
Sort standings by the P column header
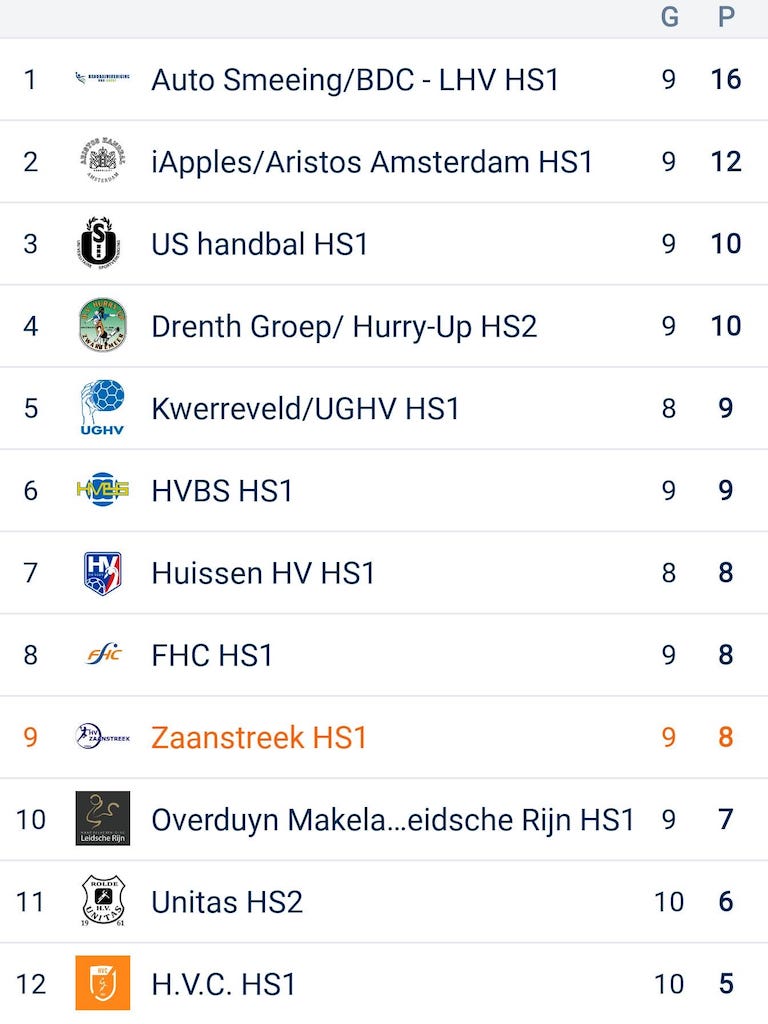(726, 17)
